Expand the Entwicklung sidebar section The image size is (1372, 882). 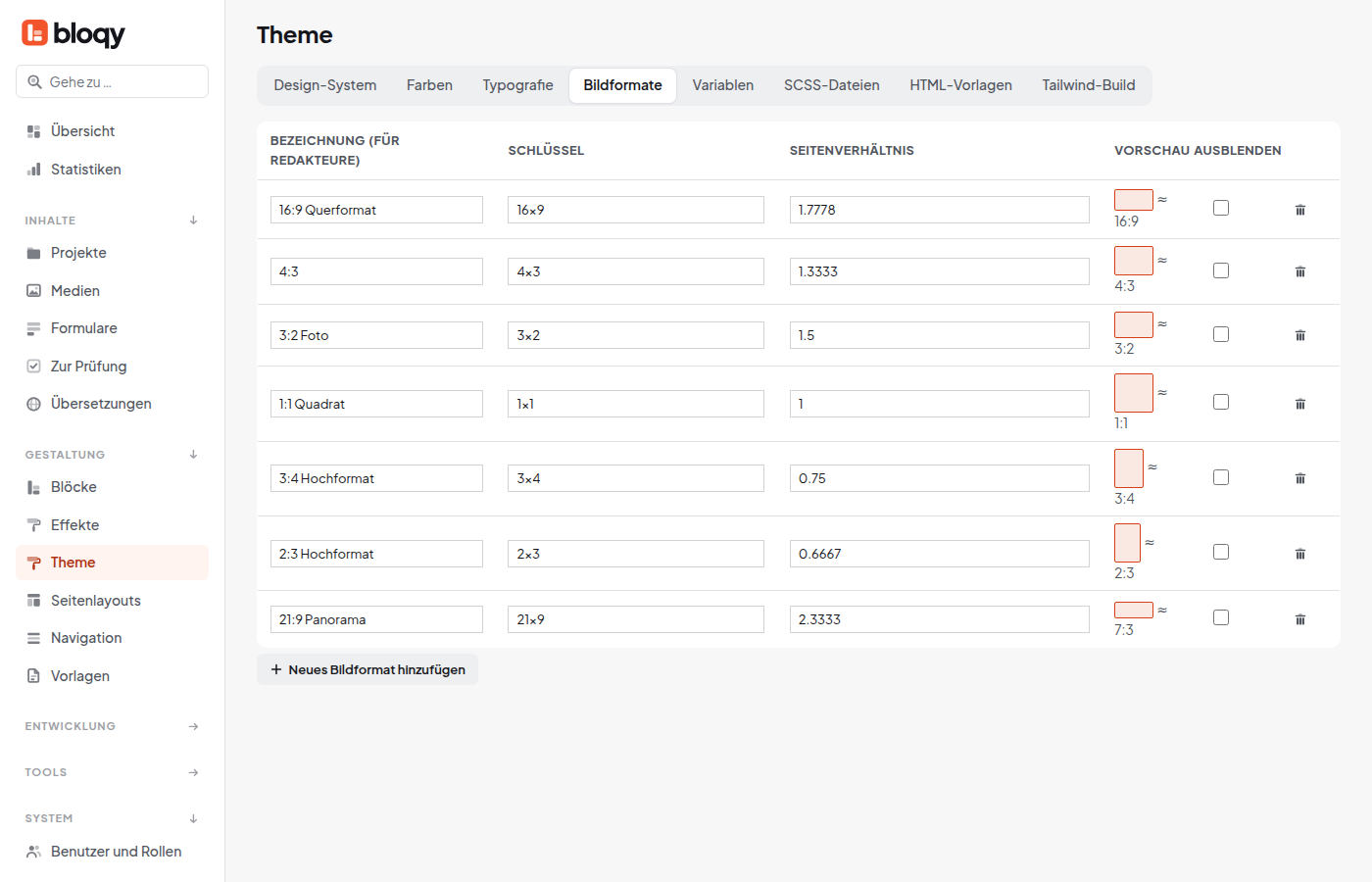[x=193, y=726]
